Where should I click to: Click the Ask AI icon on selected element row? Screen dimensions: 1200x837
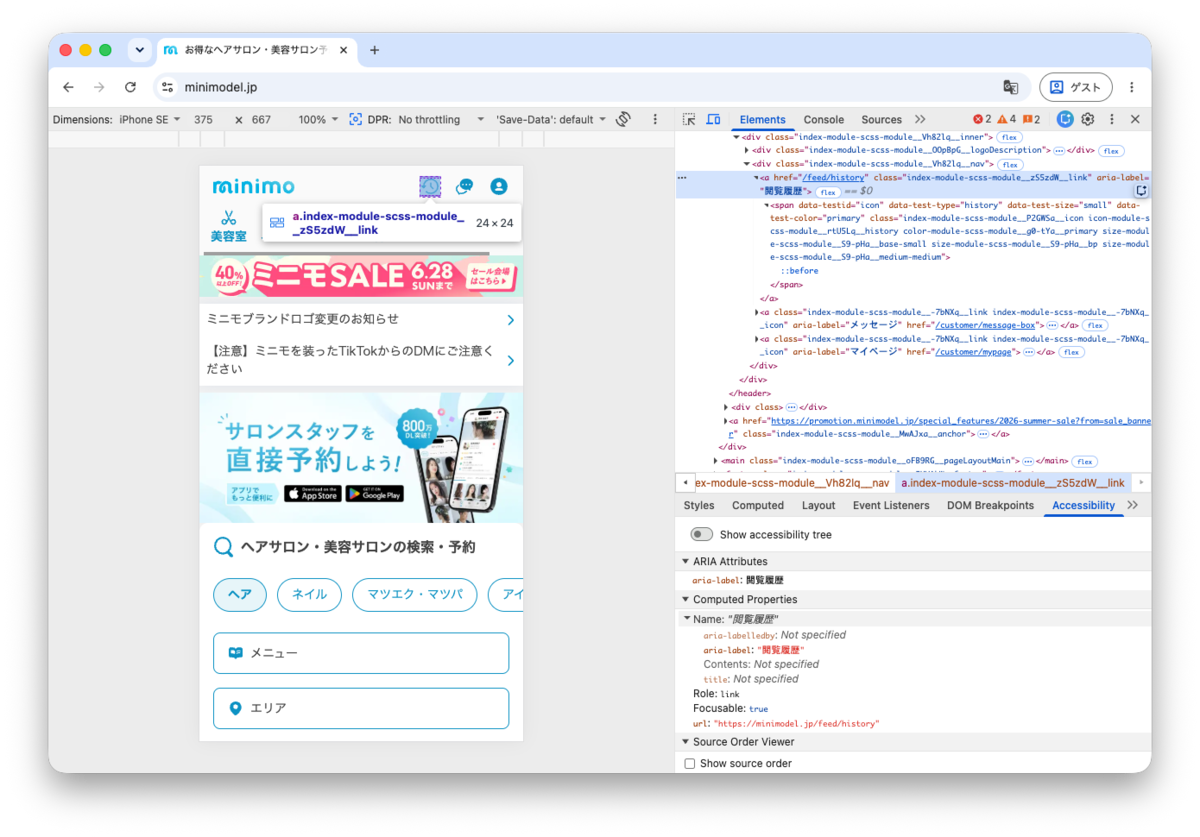(x=1141, y=190)
